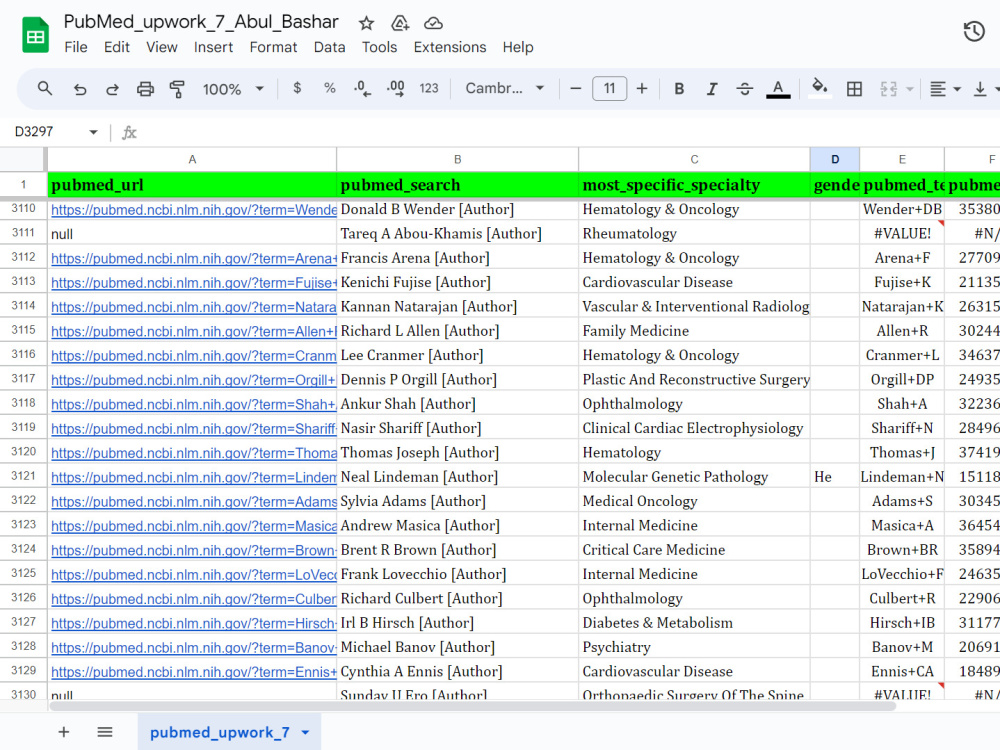Decrease font size with minus button

tap(575, 89)
